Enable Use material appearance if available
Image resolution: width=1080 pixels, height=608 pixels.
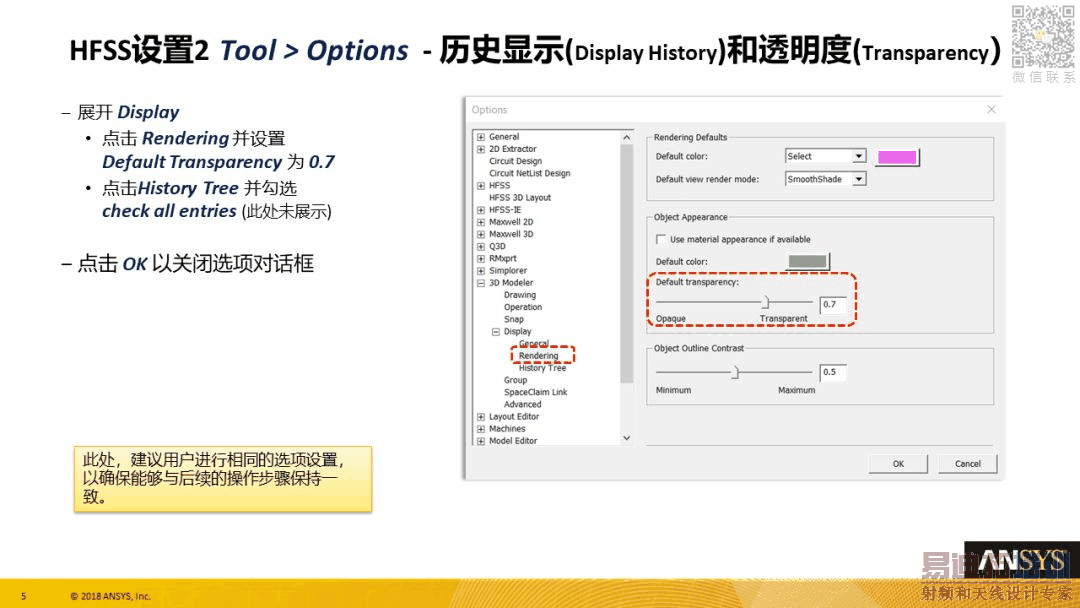661,240
